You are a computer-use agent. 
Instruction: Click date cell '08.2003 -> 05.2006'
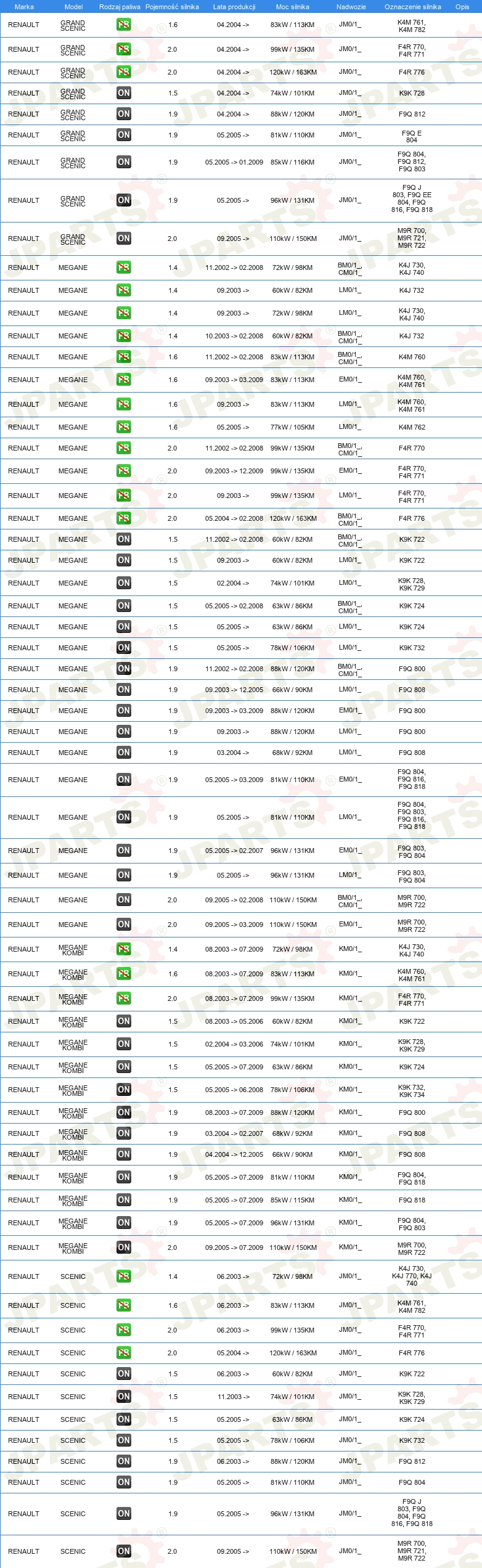coord(234,1022)
